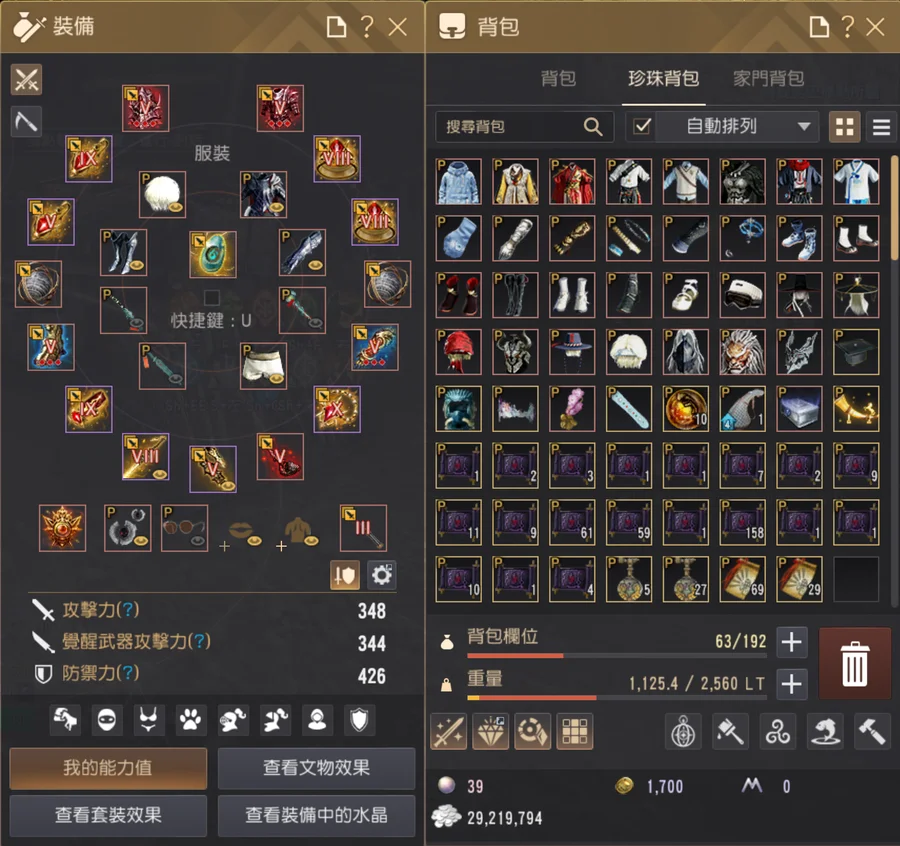Switch to grid view in inventory

(844, 126)
